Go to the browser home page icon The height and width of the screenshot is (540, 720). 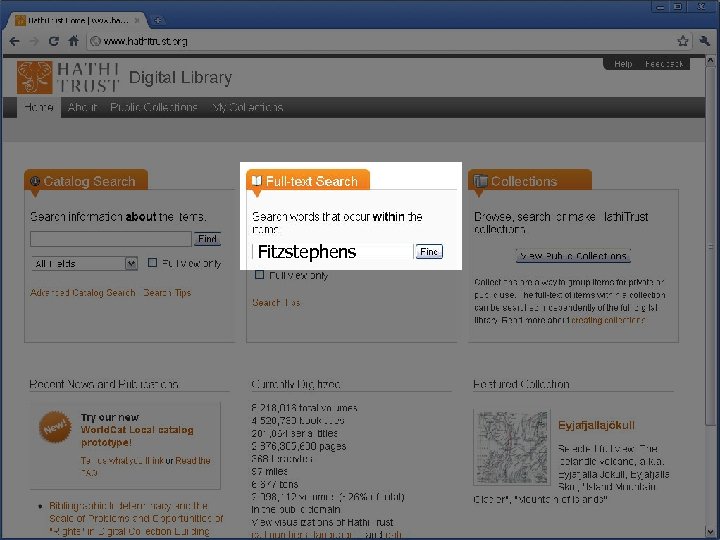tap(73, 41)
